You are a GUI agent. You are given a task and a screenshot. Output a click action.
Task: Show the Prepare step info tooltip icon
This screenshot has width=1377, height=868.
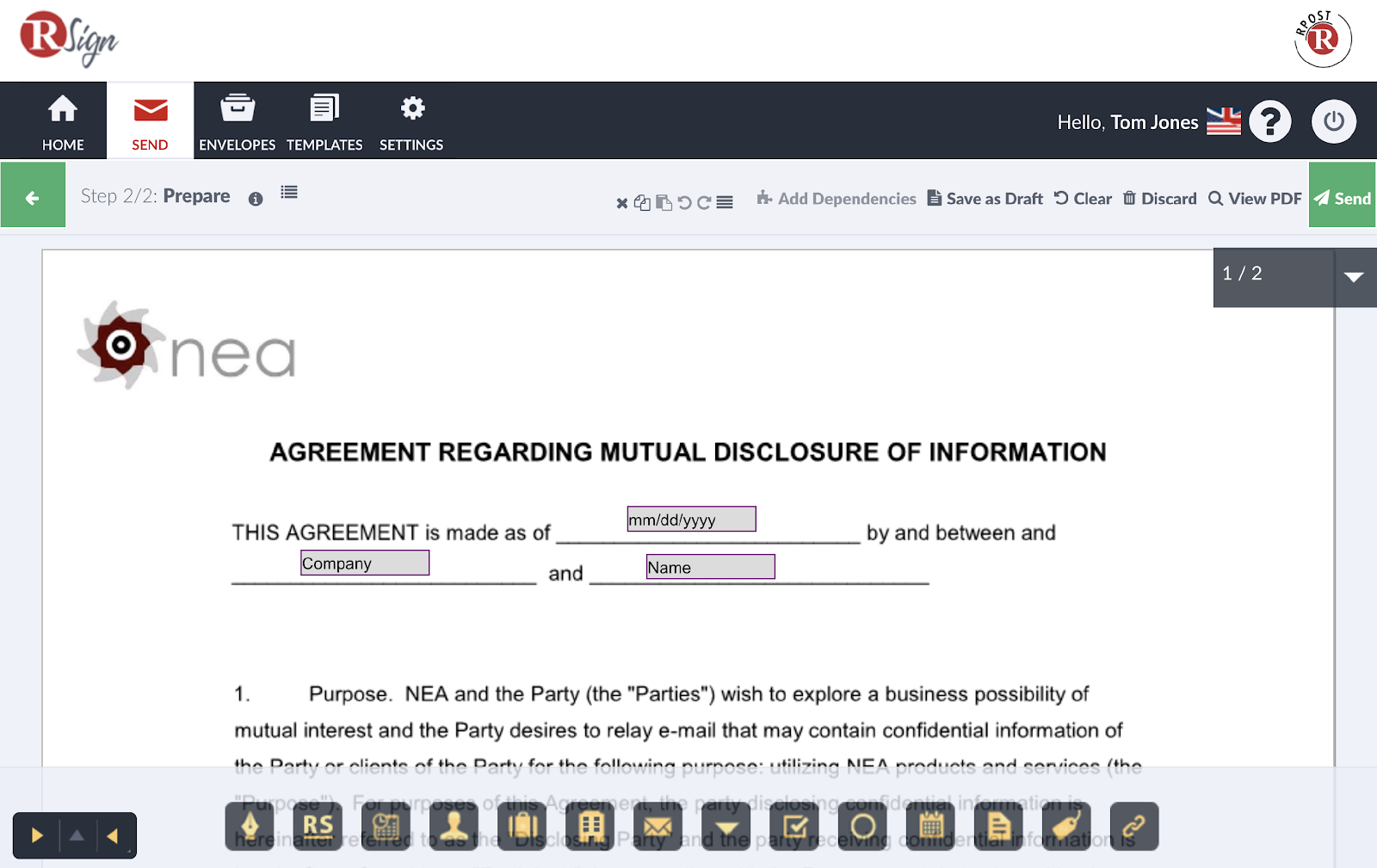click(x=256, y=199)
